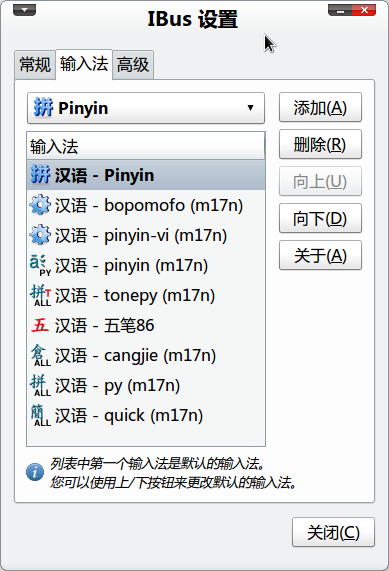This screenshot has width=389, height=571.
Task: Switch to the 常规 tab
Action: click(35, 65)
